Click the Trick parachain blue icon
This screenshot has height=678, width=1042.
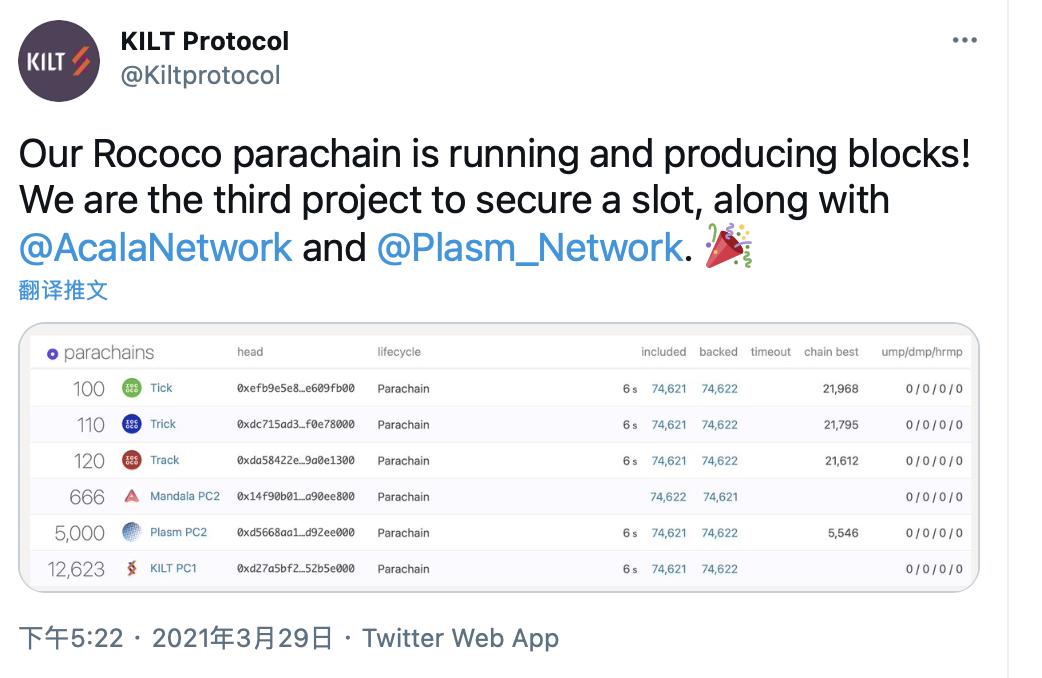[131, 424]
